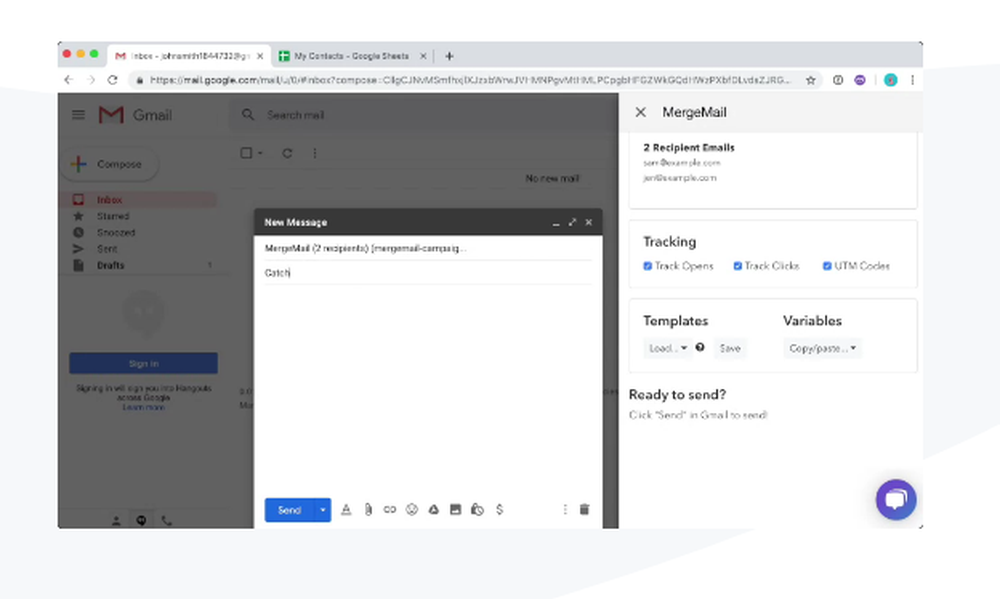Click the Gmail logo

[135, 115]
